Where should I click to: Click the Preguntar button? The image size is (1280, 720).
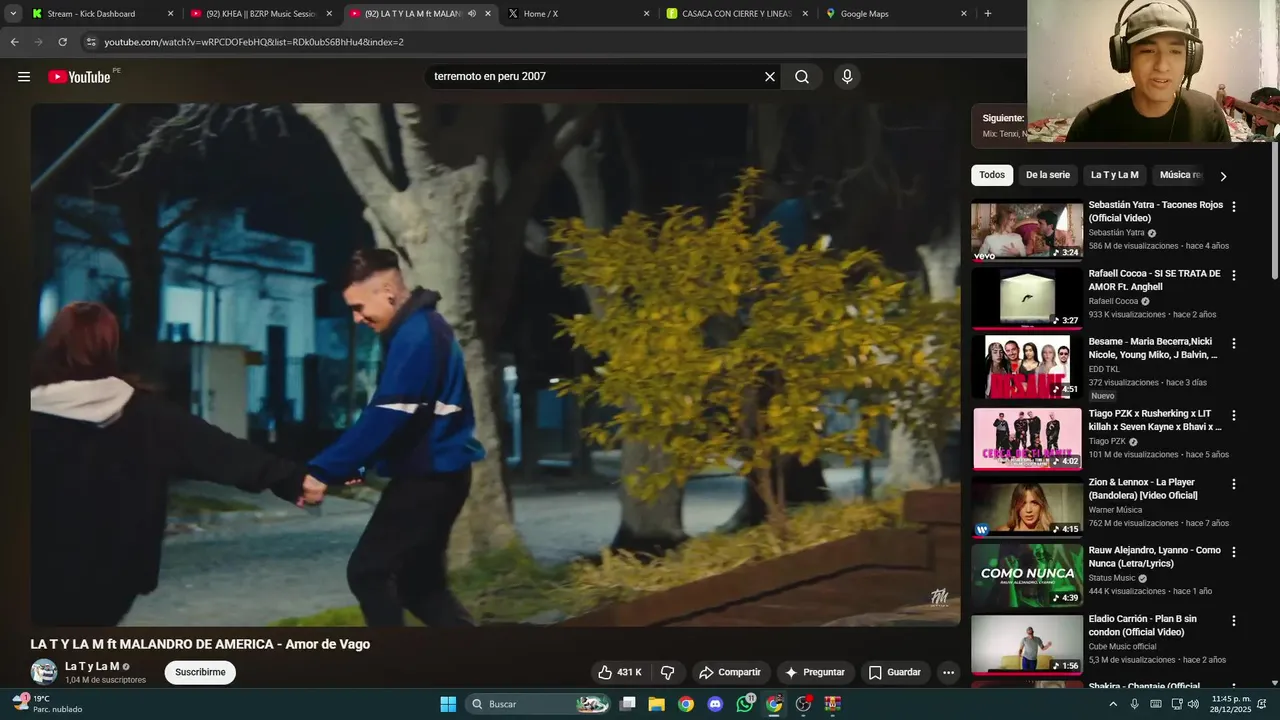[x=815, y=672]
